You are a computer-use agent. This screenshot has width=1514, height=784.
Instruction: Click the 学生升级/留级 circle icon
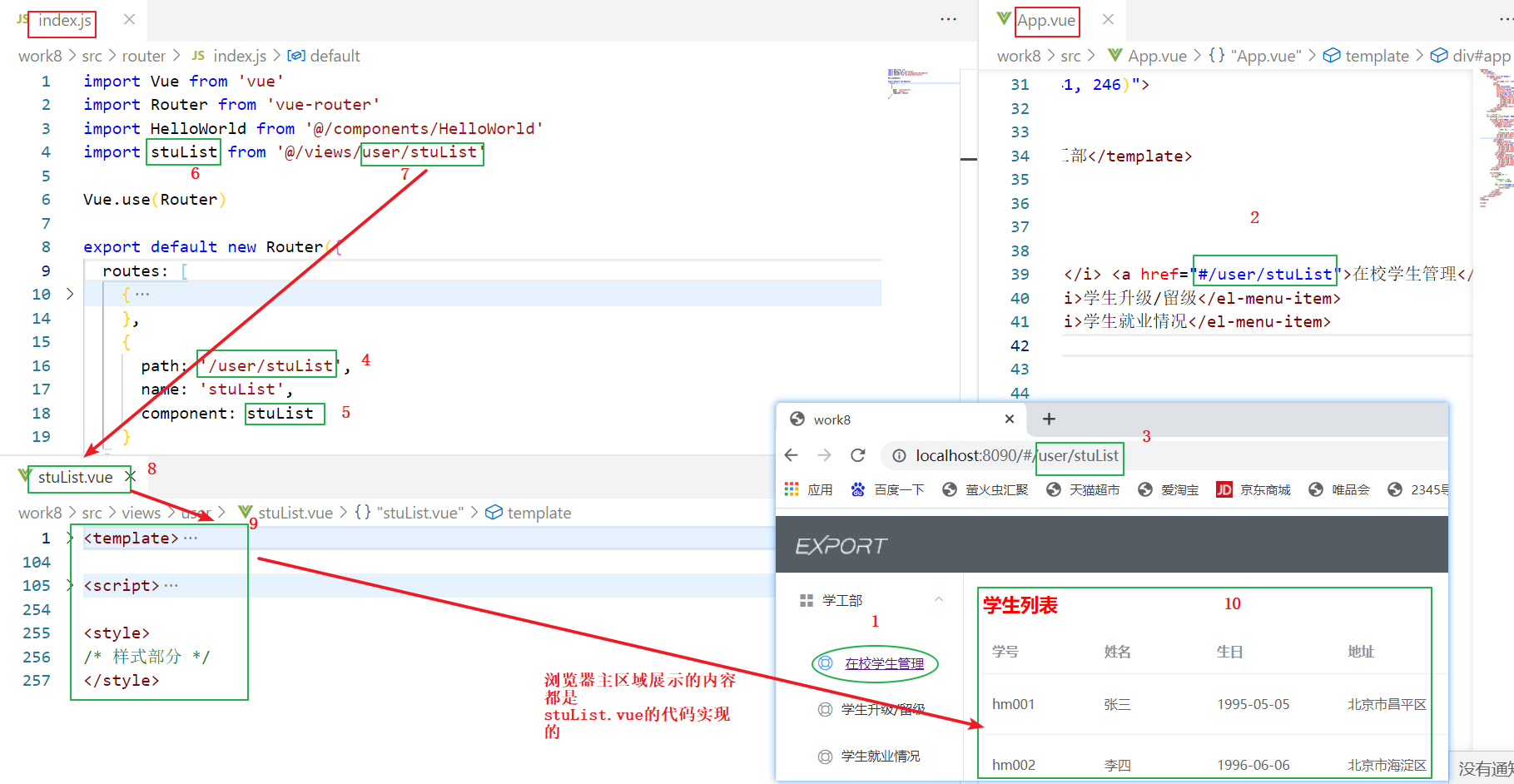[823, 709]
